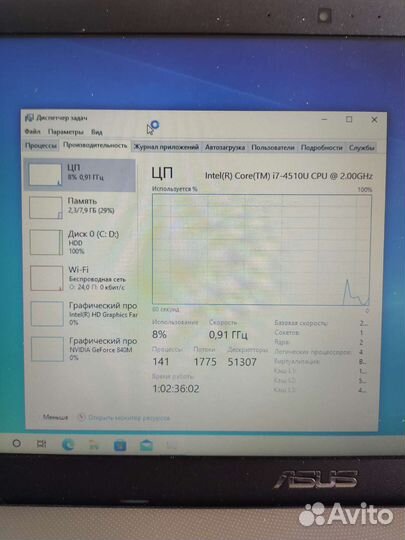Click the 51307 descriptors value
405x540 pixels.
point(242,362)
